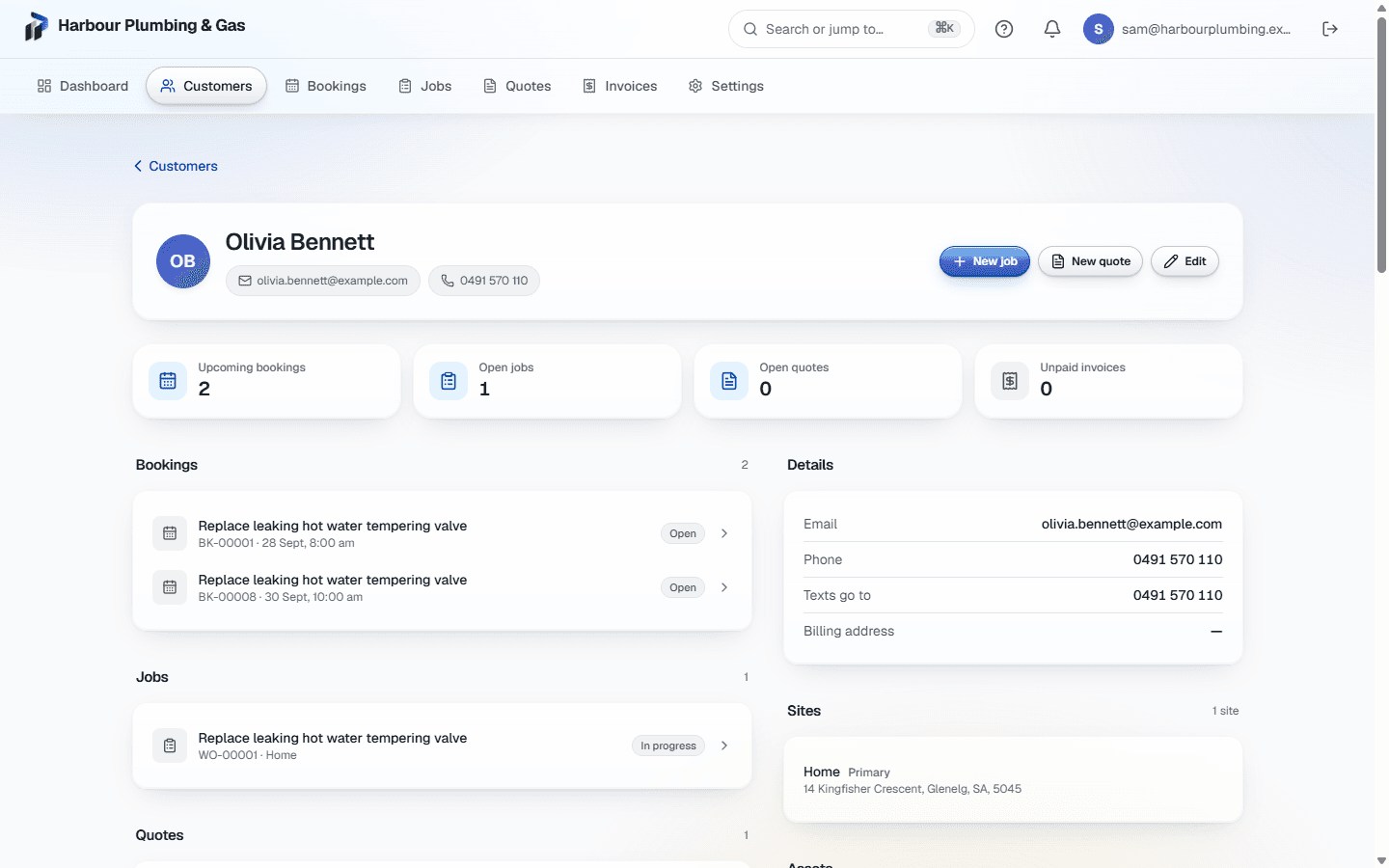Click the Unpaid invoices stat card

pos(1108,381)
